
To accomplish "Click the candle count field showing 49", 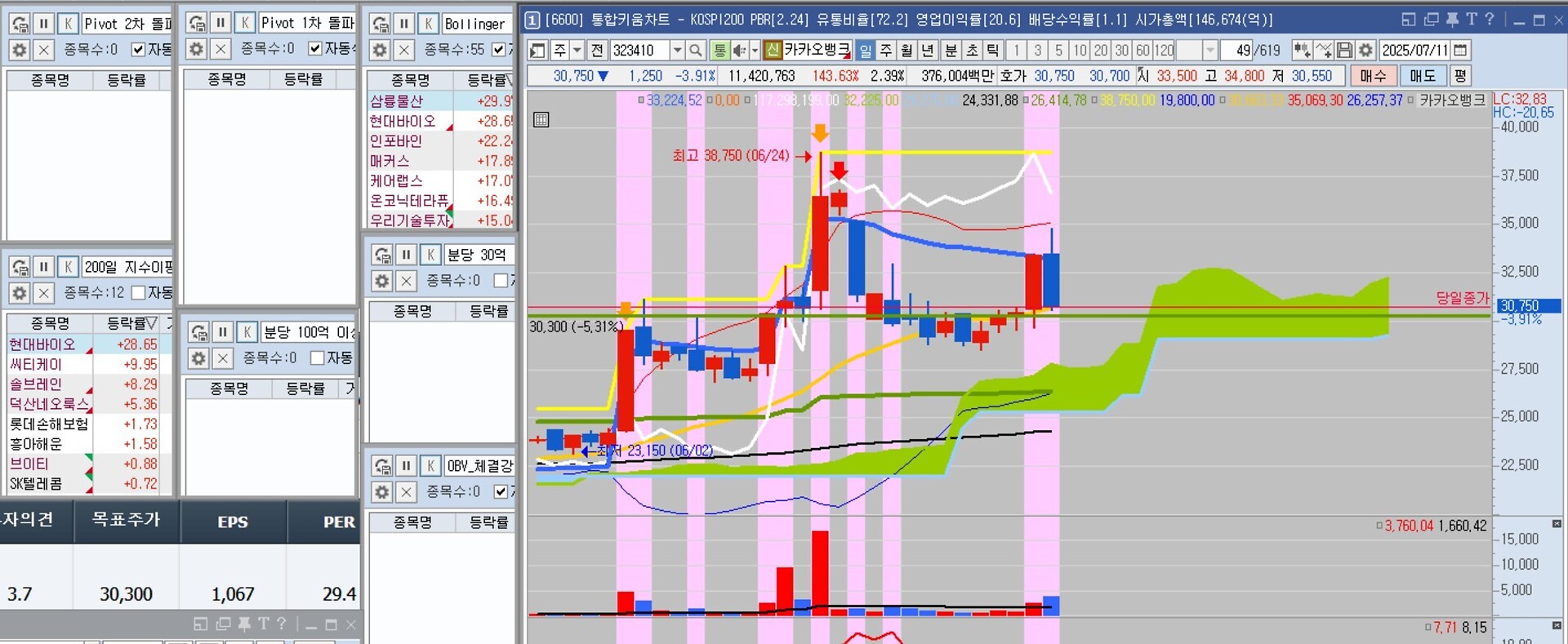I will tap(1237, 51).
